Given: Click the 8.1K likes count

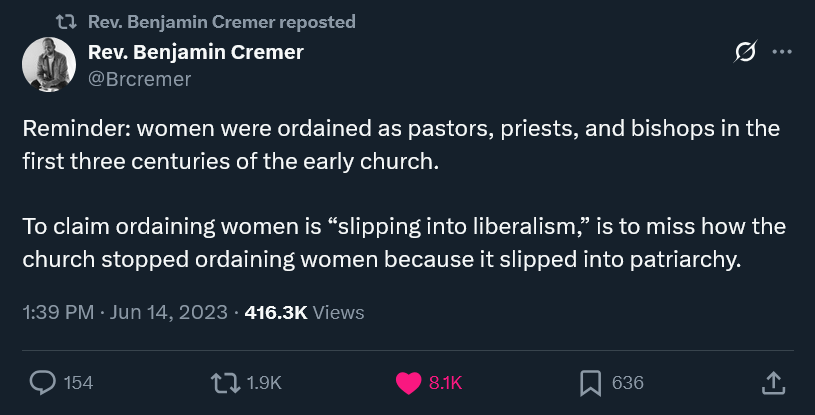Looking at the screenshot, I should pyautogui.click(x=445, y=383).
